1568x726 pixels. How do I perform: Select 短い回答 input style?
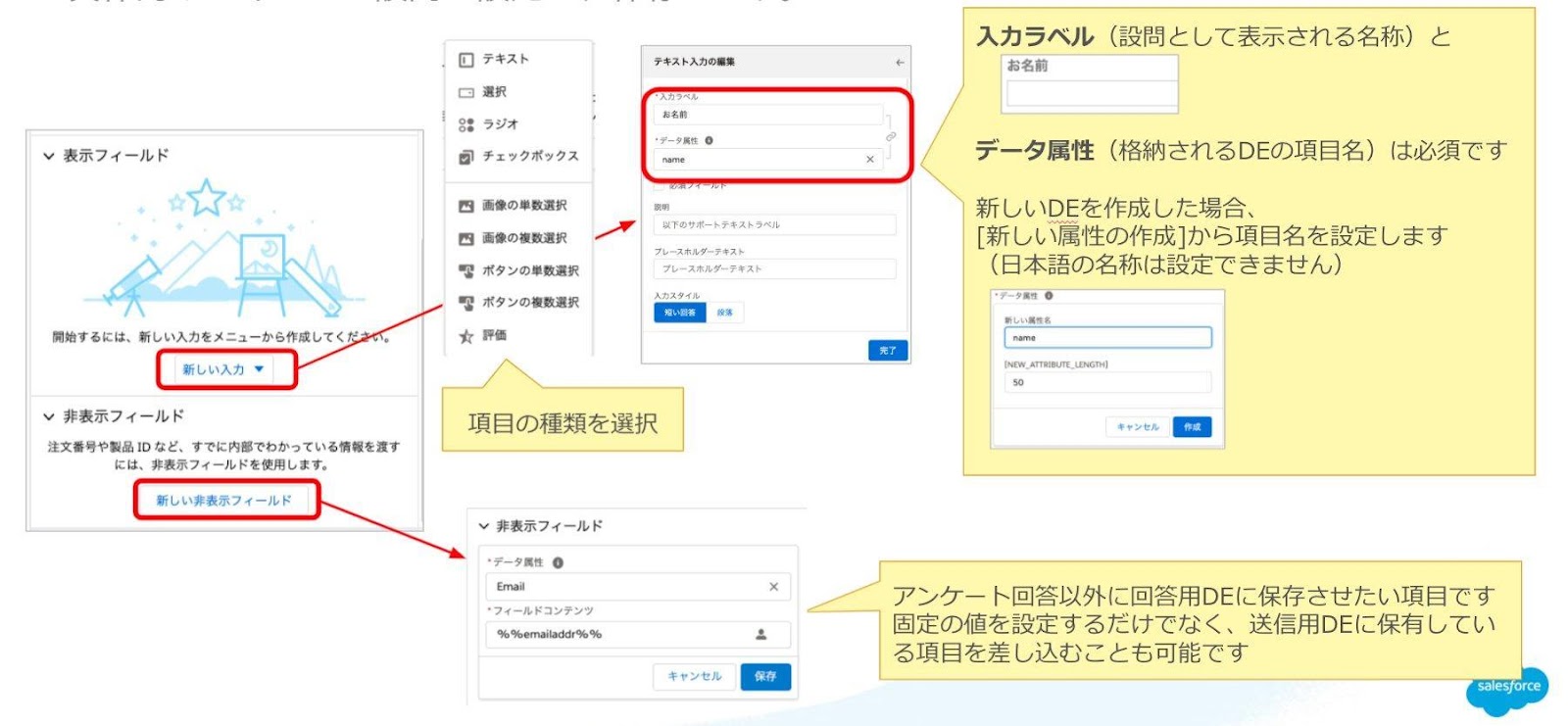point(680,313)
